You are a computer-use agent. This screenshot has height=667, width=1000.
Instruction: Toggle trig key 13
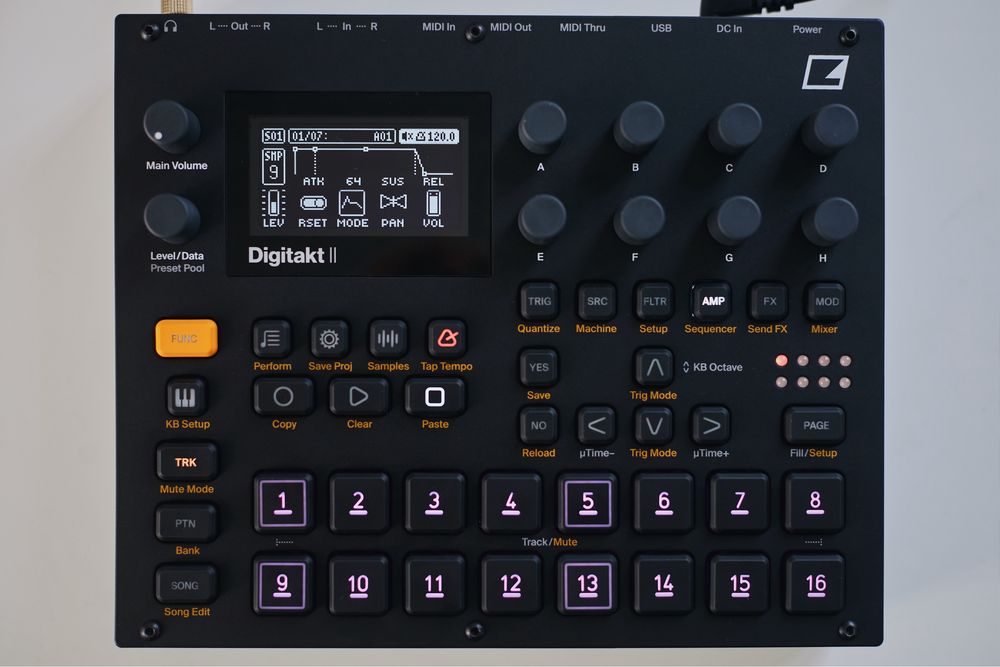coord(587,585)
